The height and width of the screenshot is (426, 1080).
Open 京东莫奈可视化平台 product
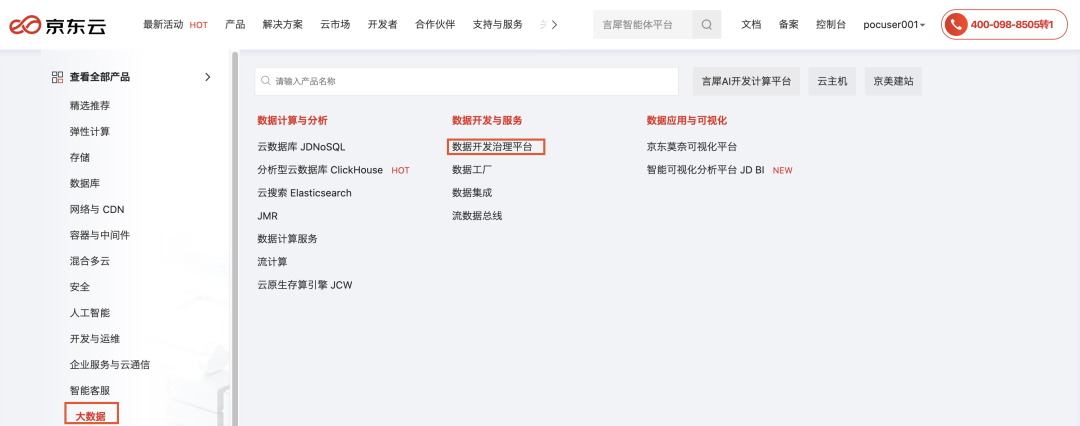click(692, 147)
